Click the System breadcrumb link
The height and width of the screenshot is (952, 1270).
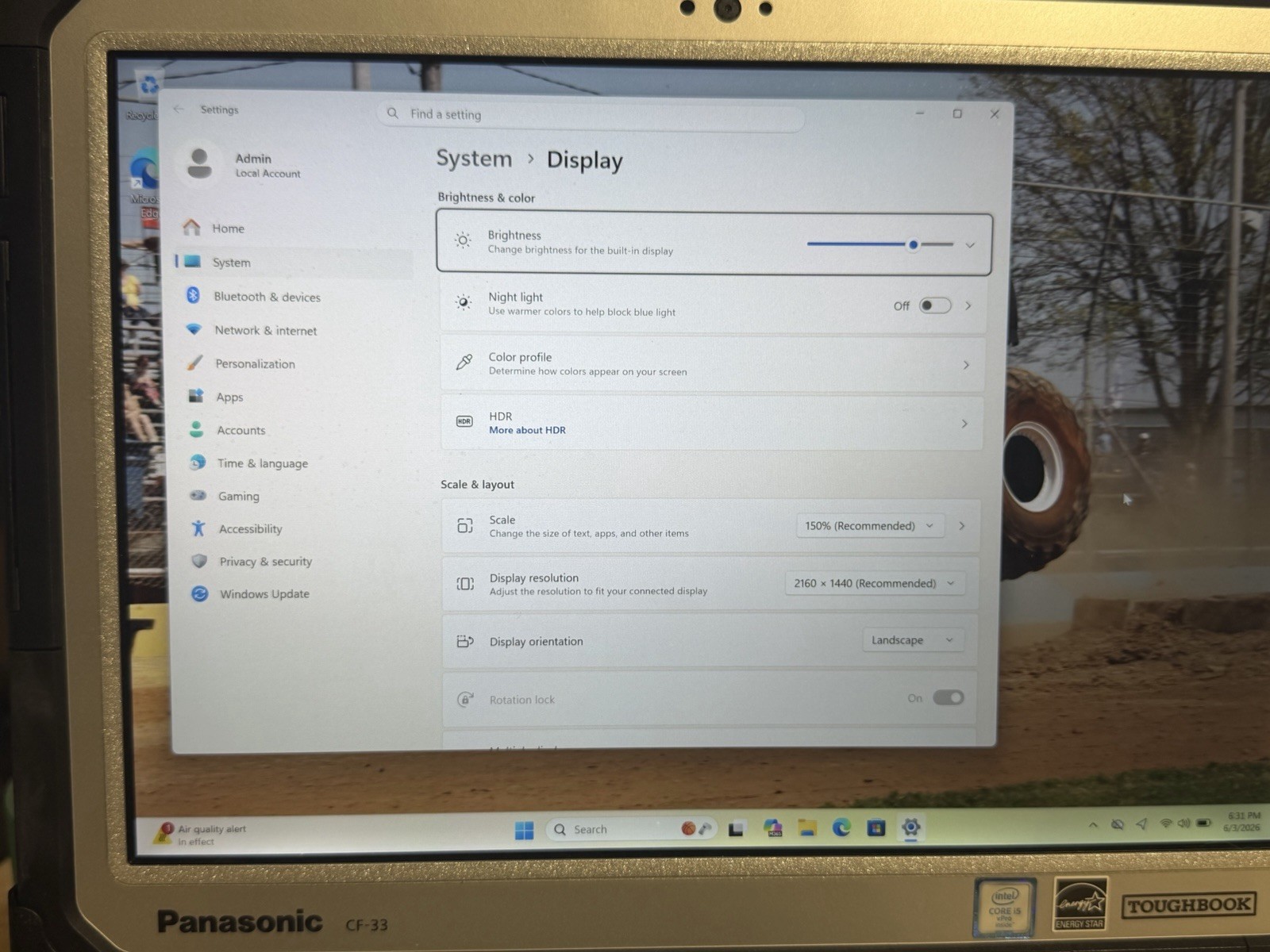click(x=474, y=159)
